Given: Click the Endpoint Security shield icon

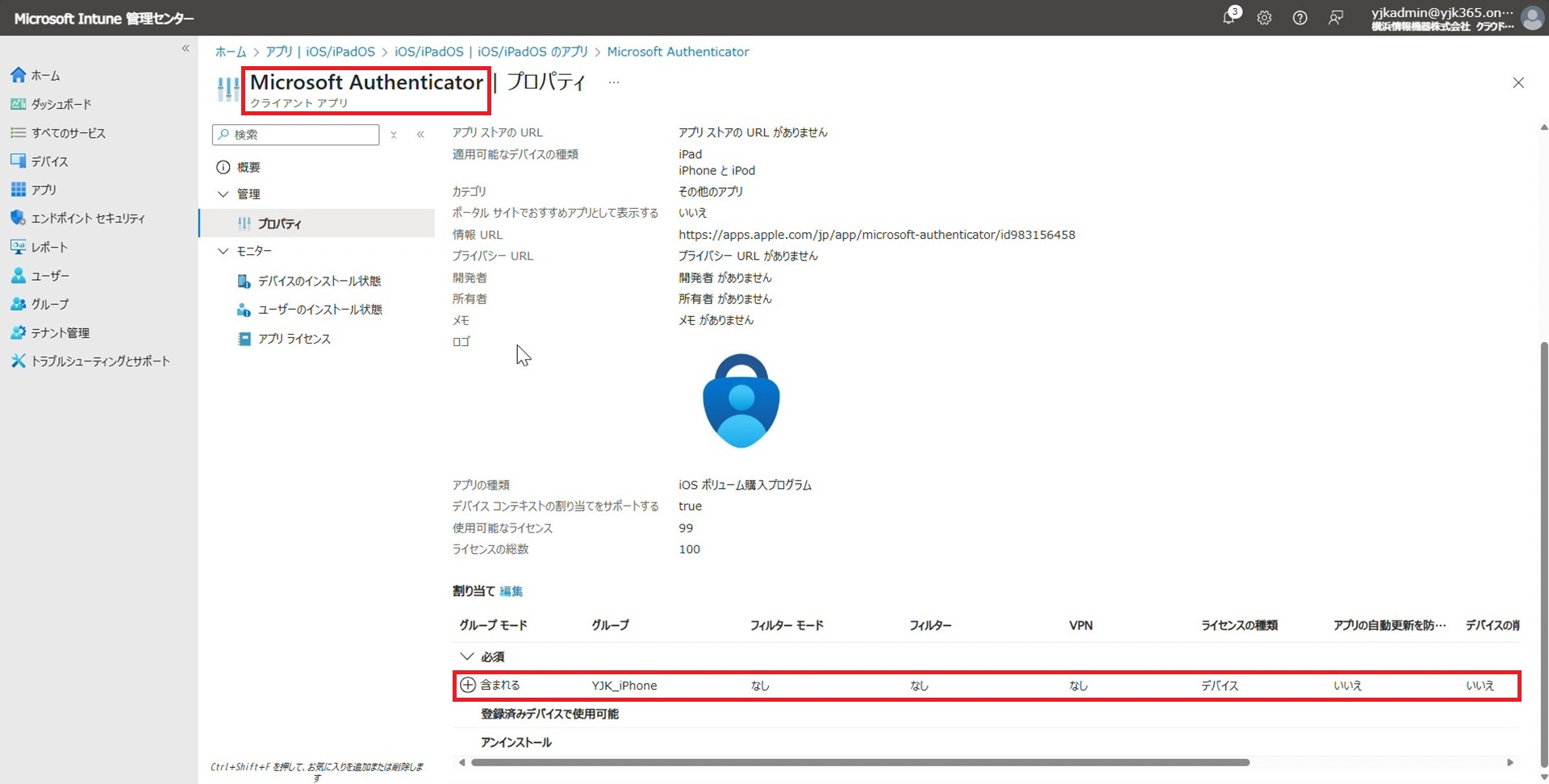Looking at the screenshot, I should pyautogui.click(x=18, y=219).
